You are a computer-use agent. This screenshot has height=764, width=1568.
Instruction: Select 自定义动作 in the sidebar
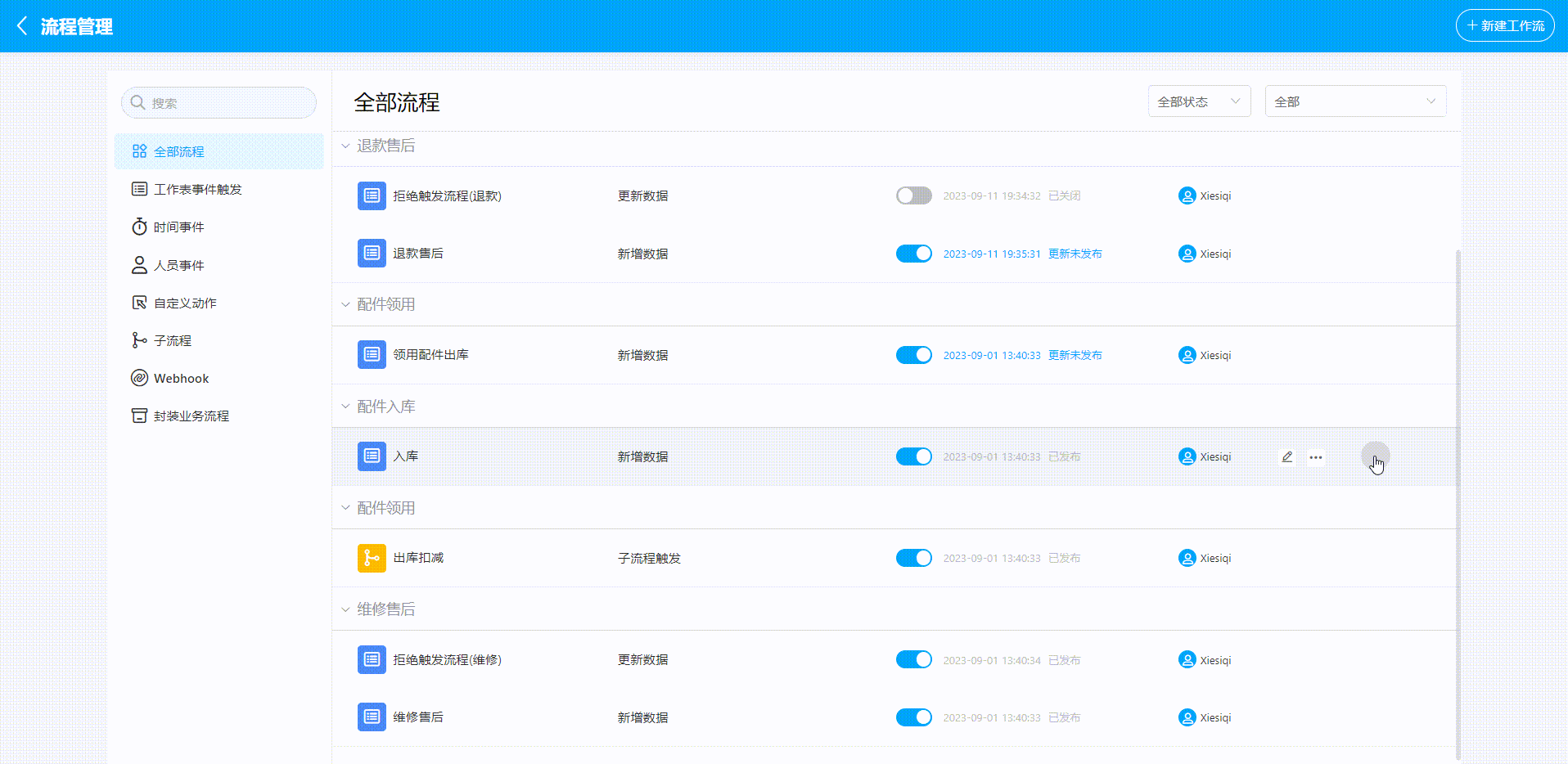219,303
